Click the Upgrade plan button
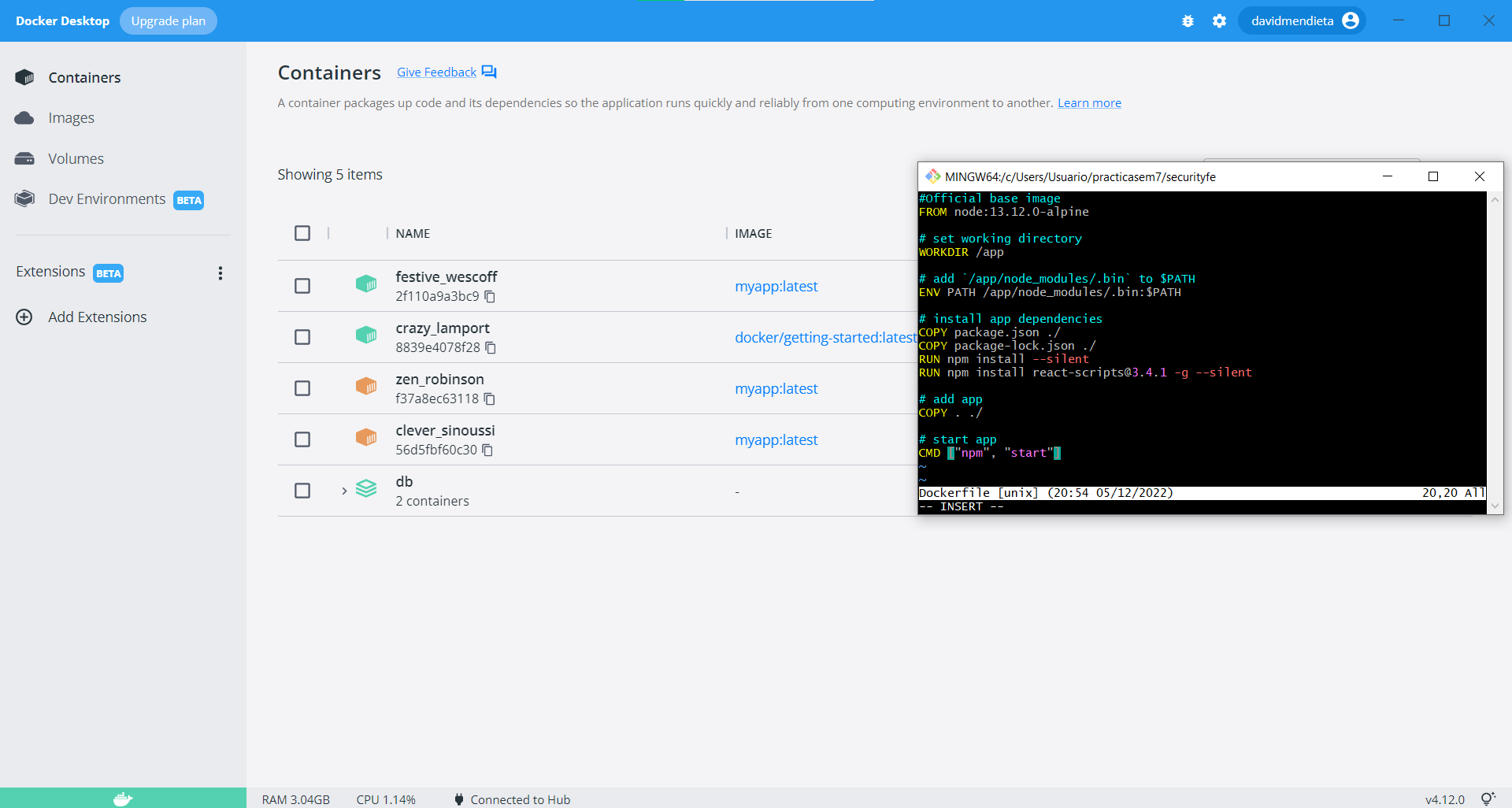 click(168, 21)
